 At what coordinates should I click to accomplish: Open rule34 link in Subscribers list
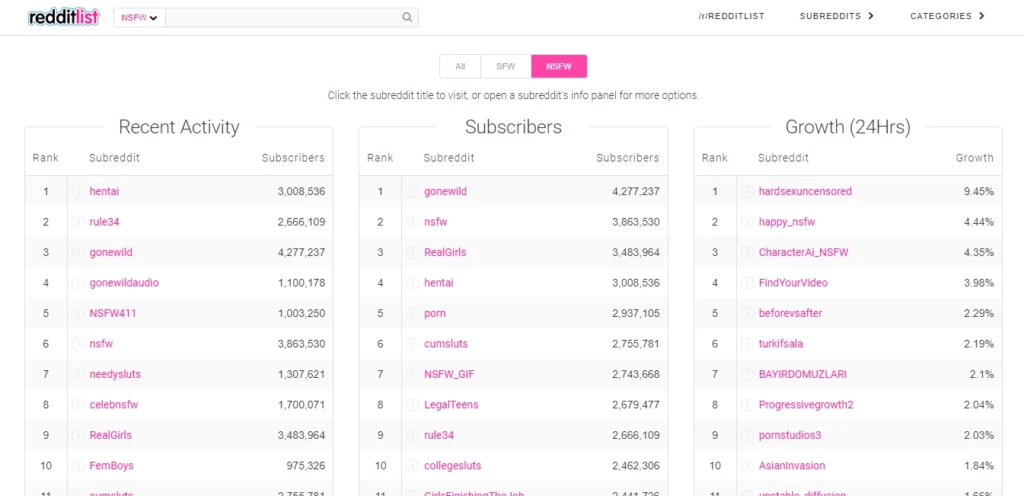[439, 435]
